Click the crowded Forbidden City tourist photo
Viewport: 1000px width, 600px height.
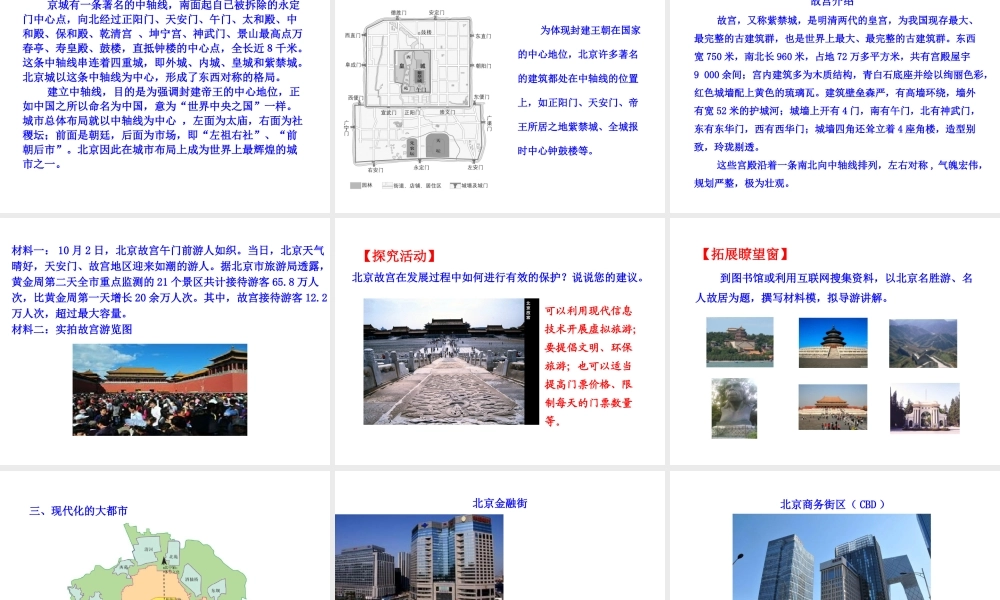click(x=159, y=390)
